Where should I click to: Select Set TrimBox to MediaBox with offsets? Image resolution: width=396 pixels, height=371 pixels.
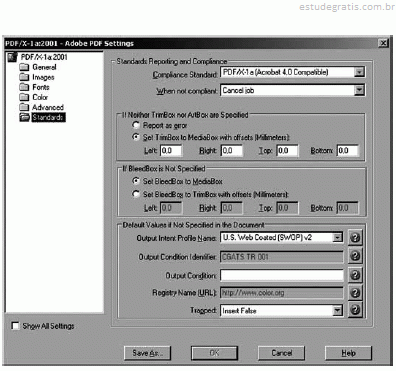(x=136, y=137)
